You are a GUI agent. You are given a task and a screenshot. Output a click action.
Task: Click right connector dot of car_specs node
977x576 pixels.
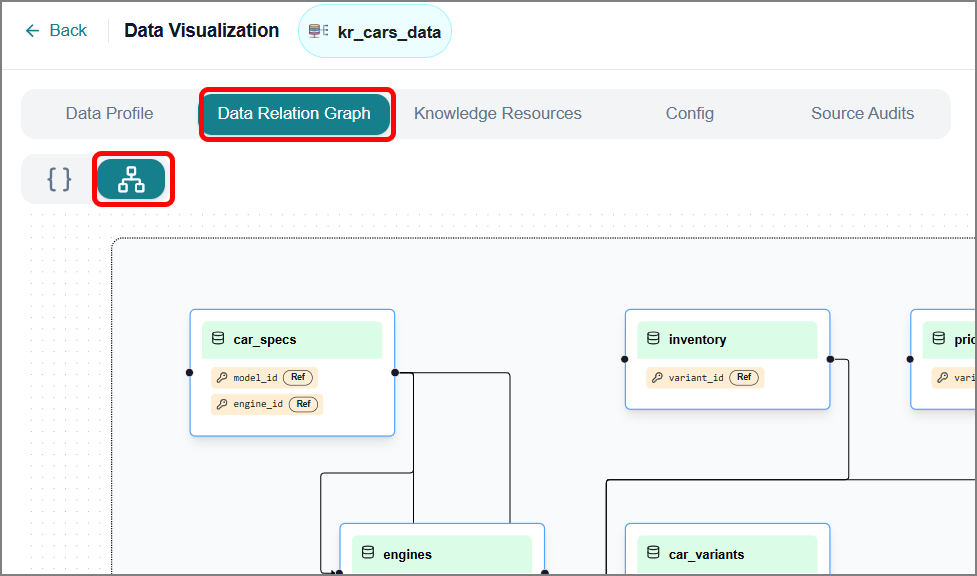point(395,373)
